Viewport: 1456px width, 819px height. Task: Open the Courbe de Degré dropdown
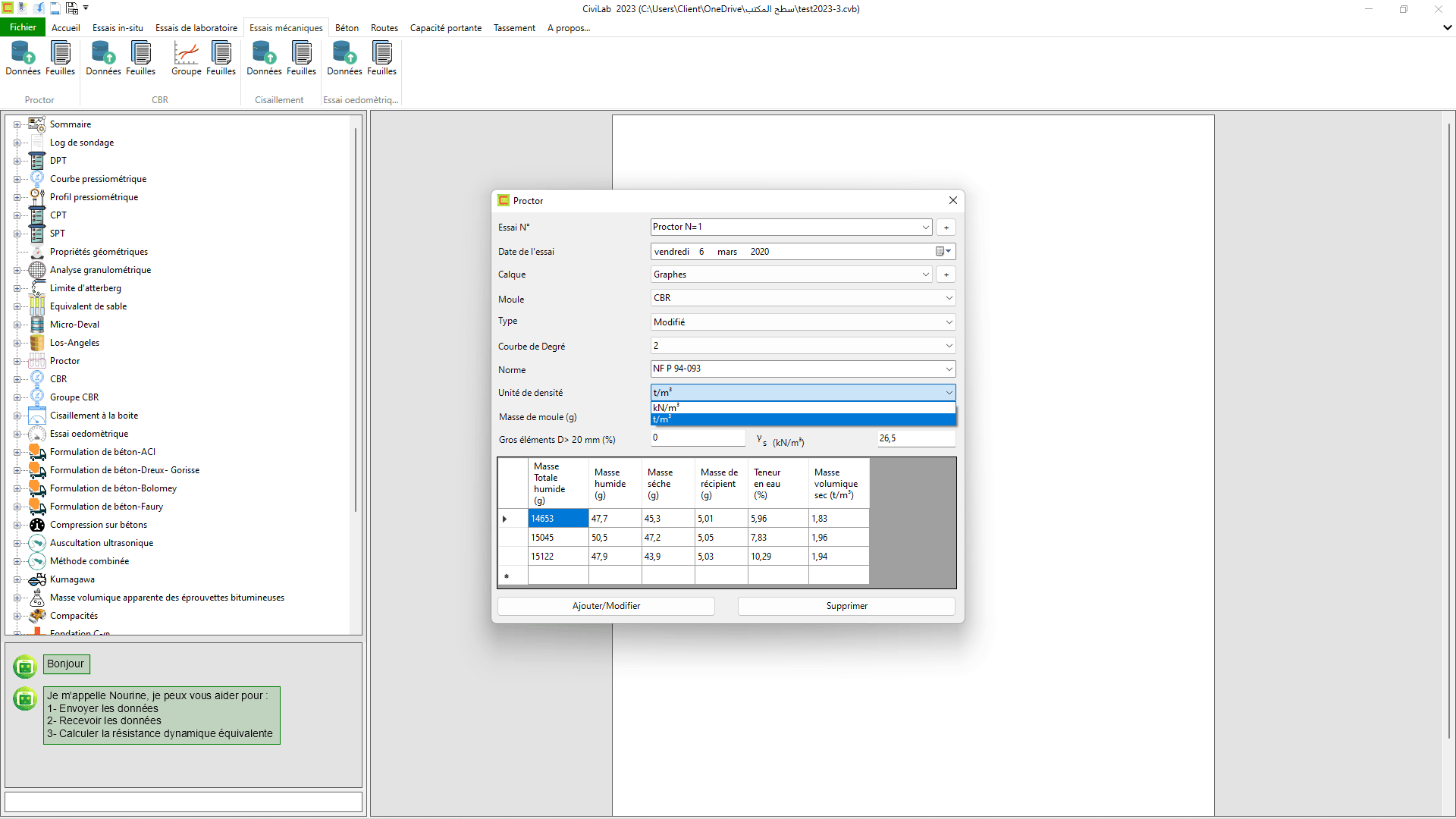pyautogui.click(x=949, y=346)
